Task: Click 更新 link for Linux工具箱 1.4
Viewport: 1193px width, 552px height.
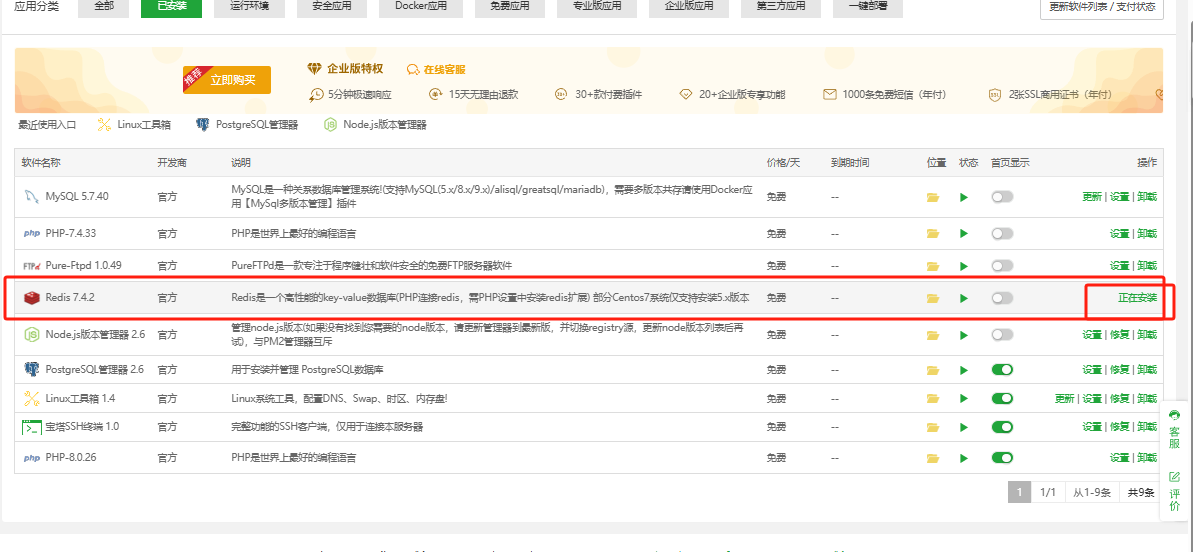Action: (1064, 398)
